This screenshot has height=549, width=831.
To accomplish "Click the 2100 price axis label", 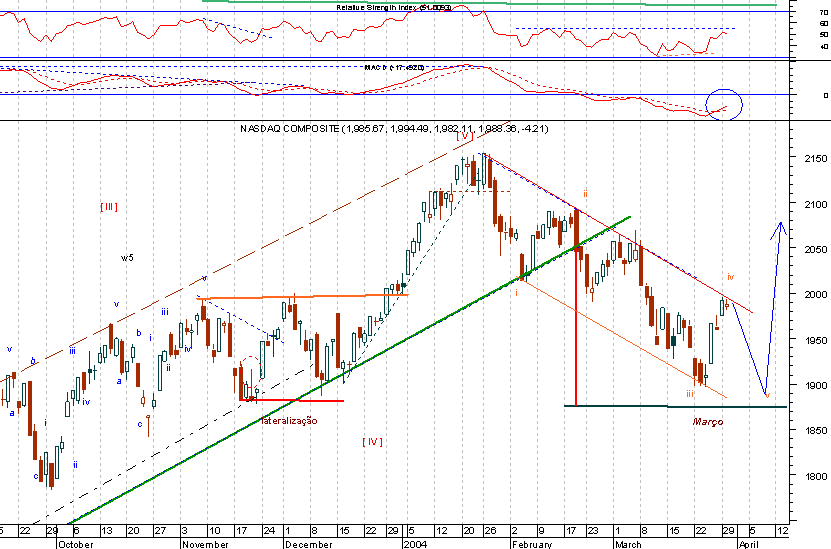I will pos(815,204).
